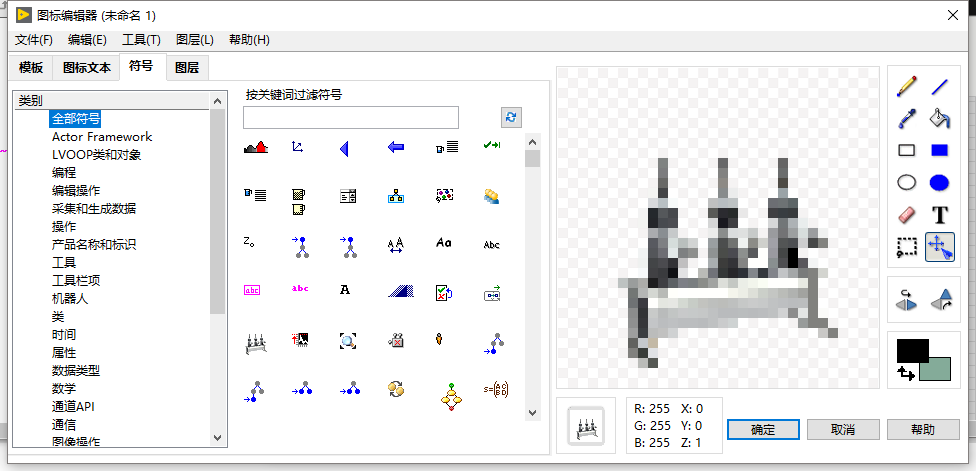Viewport: 976px width, 471px height.
Task: Switch to the 图层 tab
Action: pyautogui.click(x=187, y=68)
